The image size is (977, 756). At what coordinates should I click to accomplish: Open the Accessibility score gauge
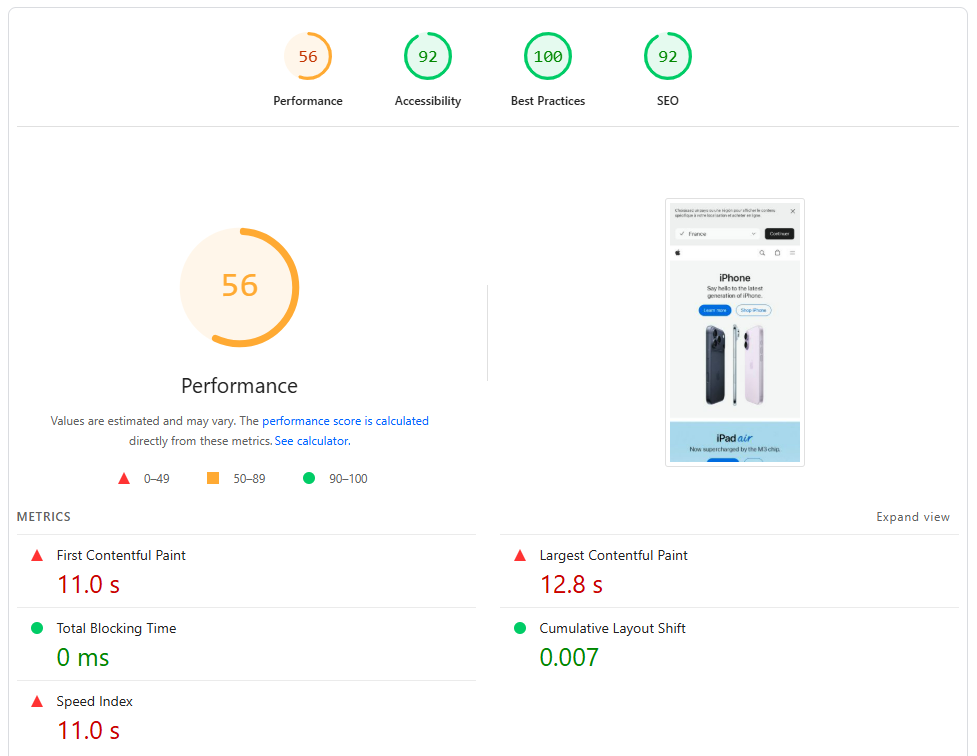tap(428, 56)
